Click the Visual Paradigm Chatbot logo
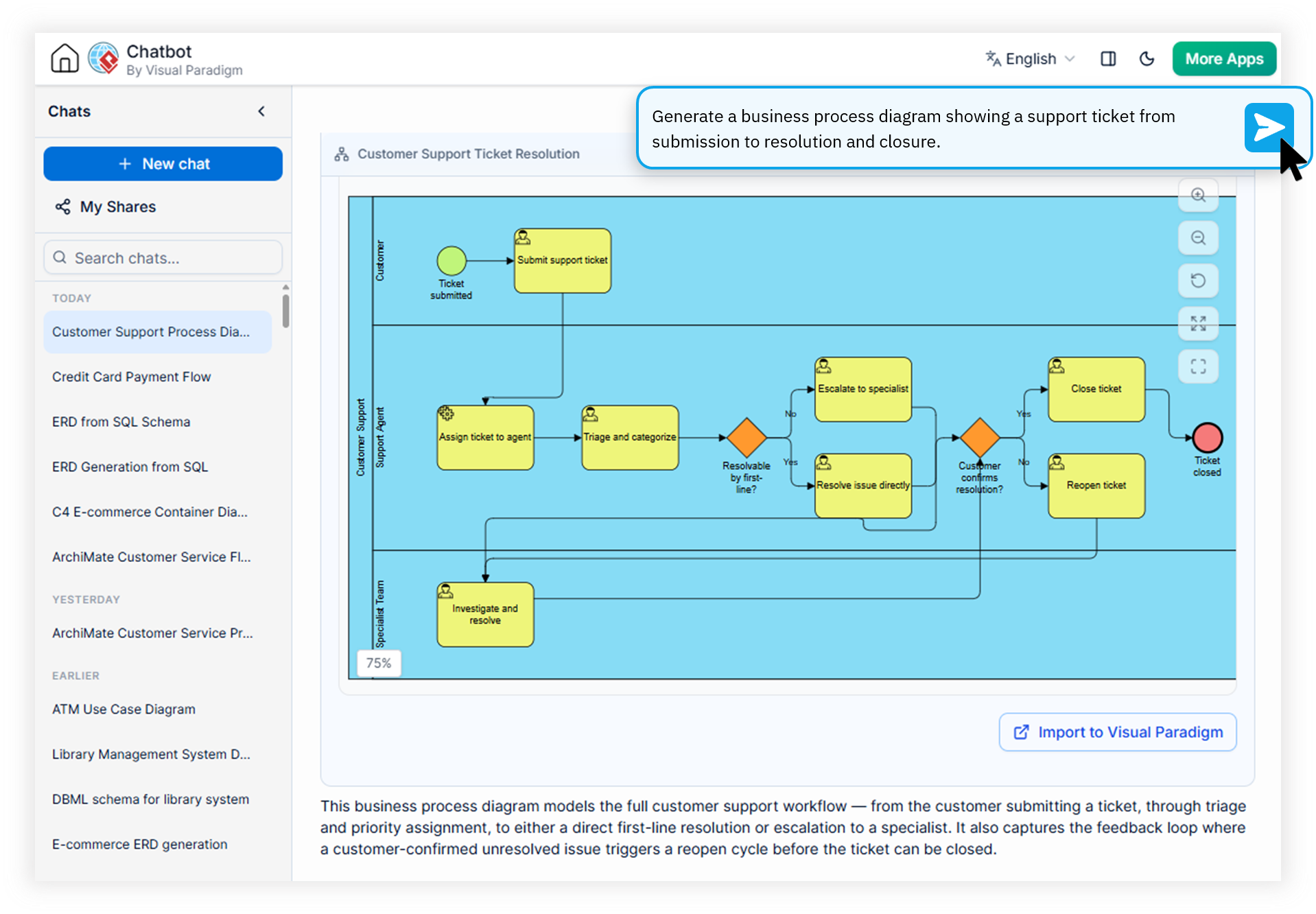 [x=104, y=58]
